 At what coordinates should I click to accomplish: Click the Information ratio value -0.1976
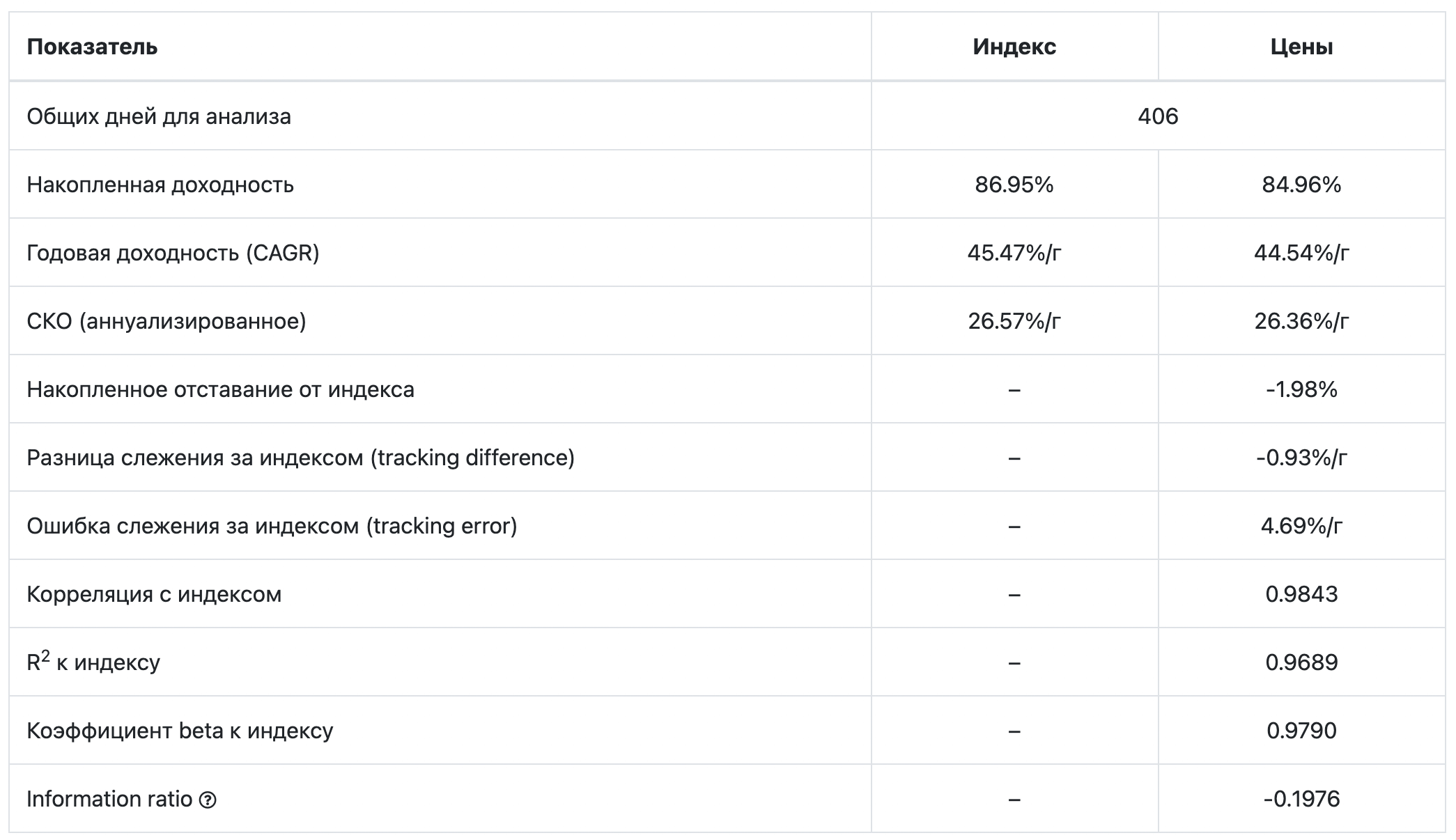click(1301, 798)
